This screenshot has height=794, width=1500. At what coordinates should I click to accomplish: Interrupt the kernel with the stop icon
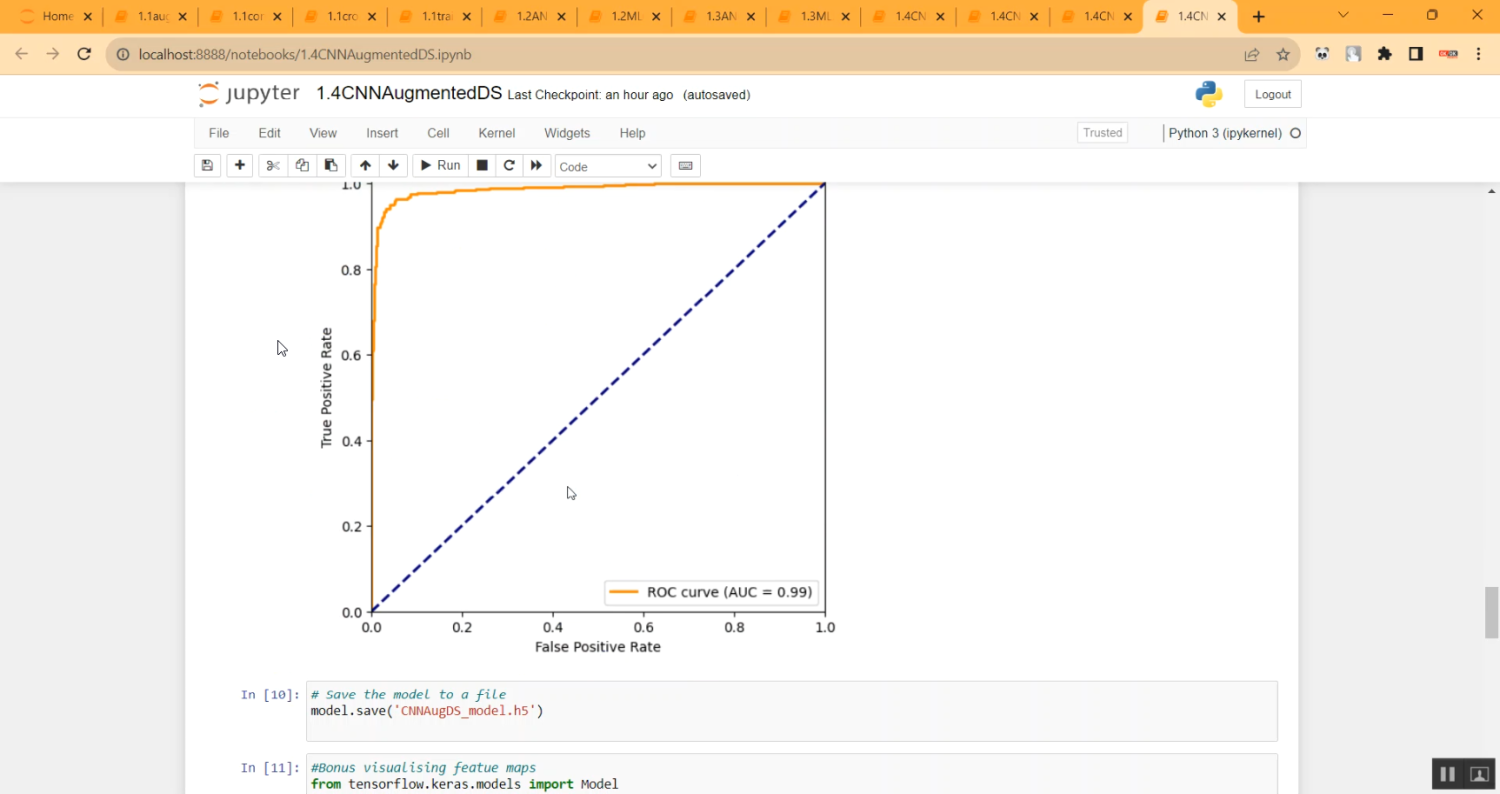pyautogui.click(x=482, y=166)
